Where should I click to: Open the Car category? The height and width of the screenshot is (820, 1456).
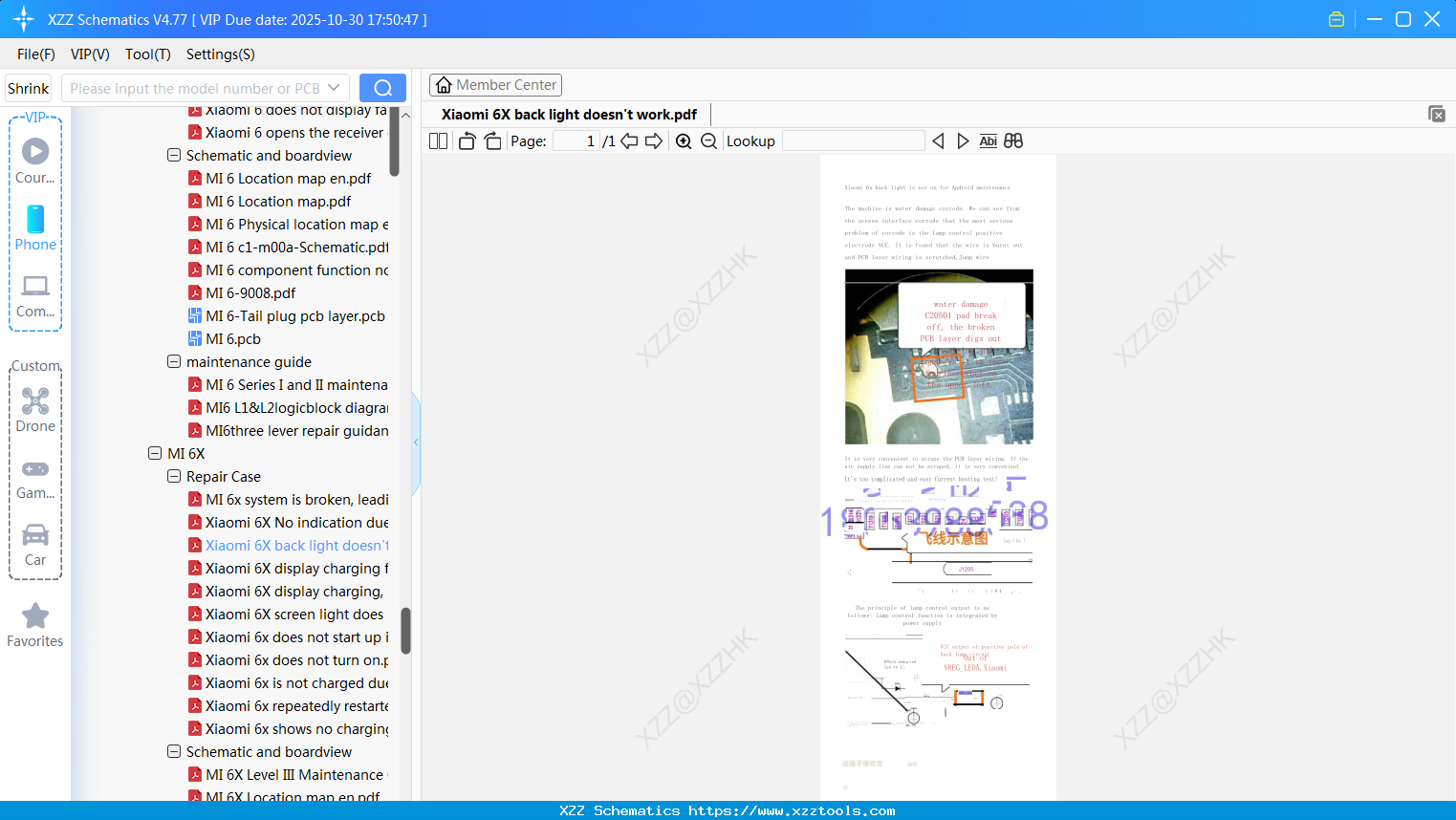[x=35, y=545]
